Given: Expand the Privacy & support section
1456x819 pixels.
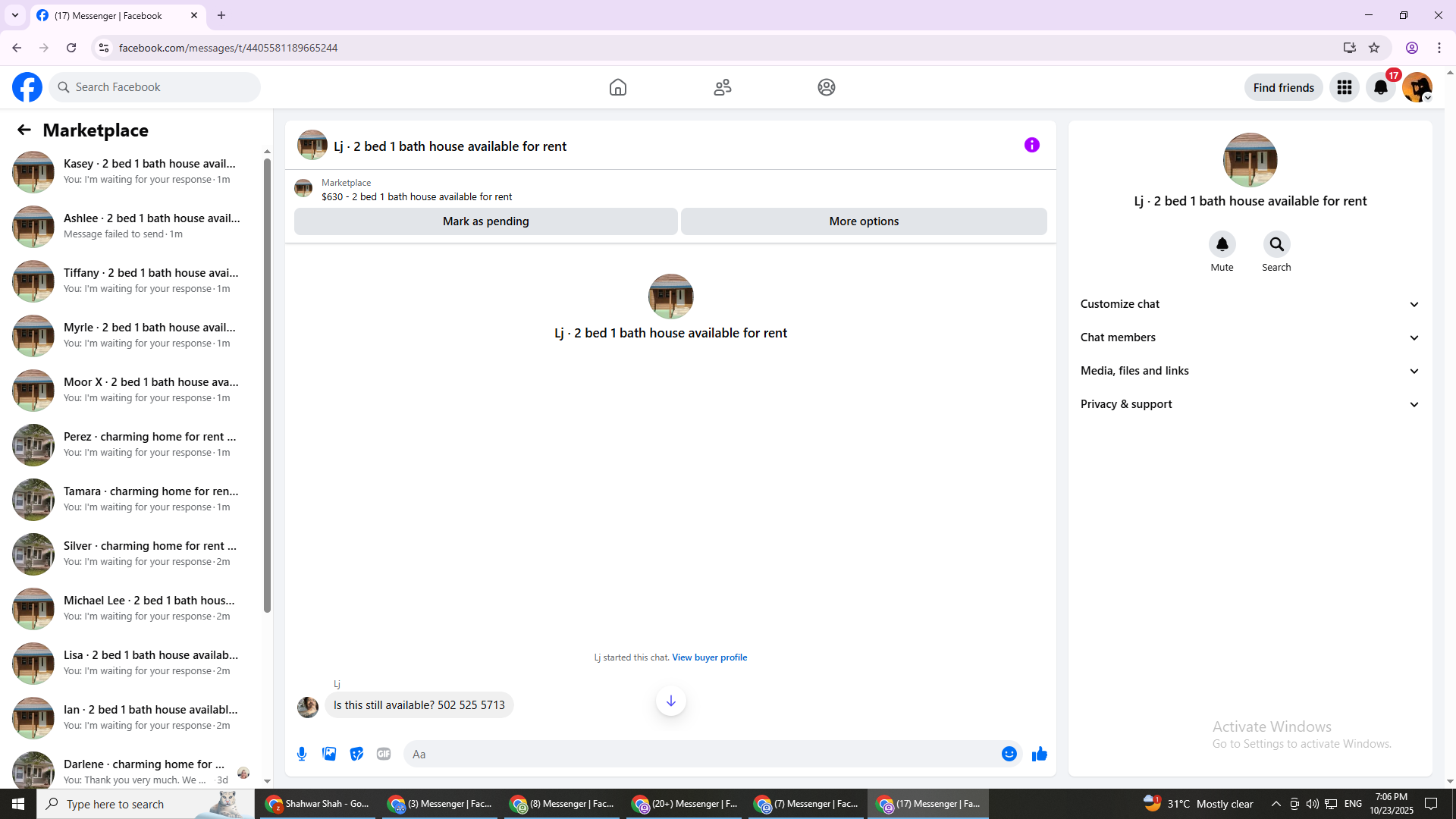Looking at the screenshot, I should coord(1250,404).
